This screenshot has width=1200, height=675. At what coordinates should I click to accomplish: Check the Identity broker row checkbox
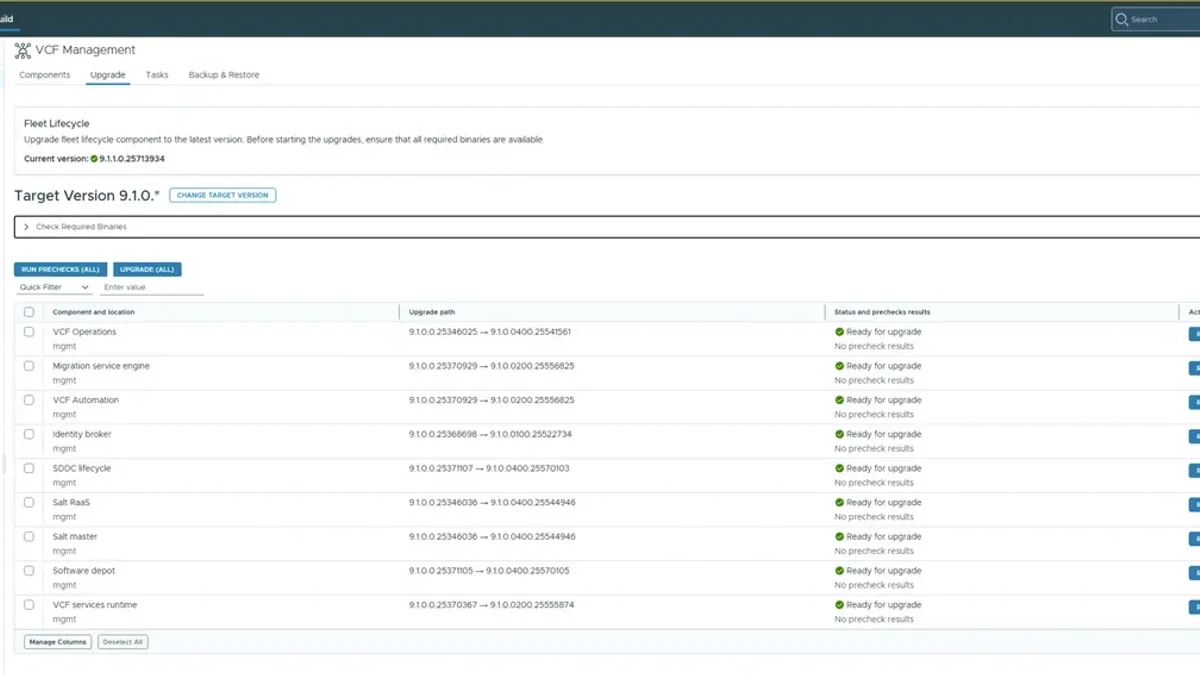(29, 434)
